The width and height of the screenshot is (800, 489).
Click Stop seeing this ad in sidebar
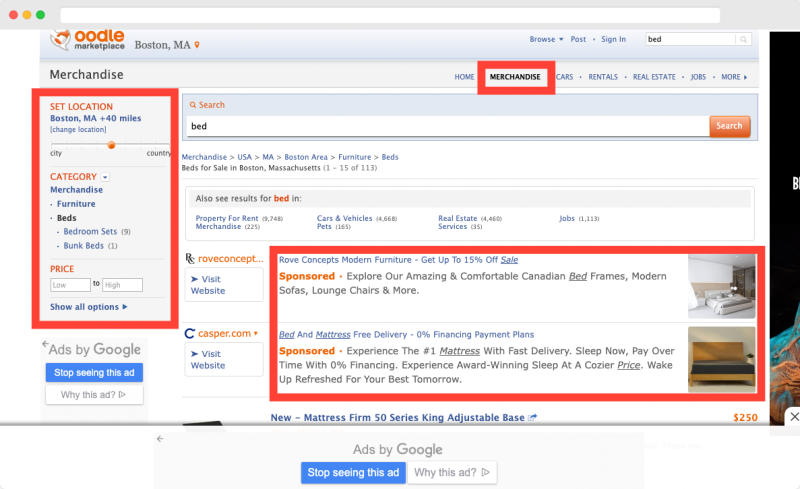click(x=94, y=373)
